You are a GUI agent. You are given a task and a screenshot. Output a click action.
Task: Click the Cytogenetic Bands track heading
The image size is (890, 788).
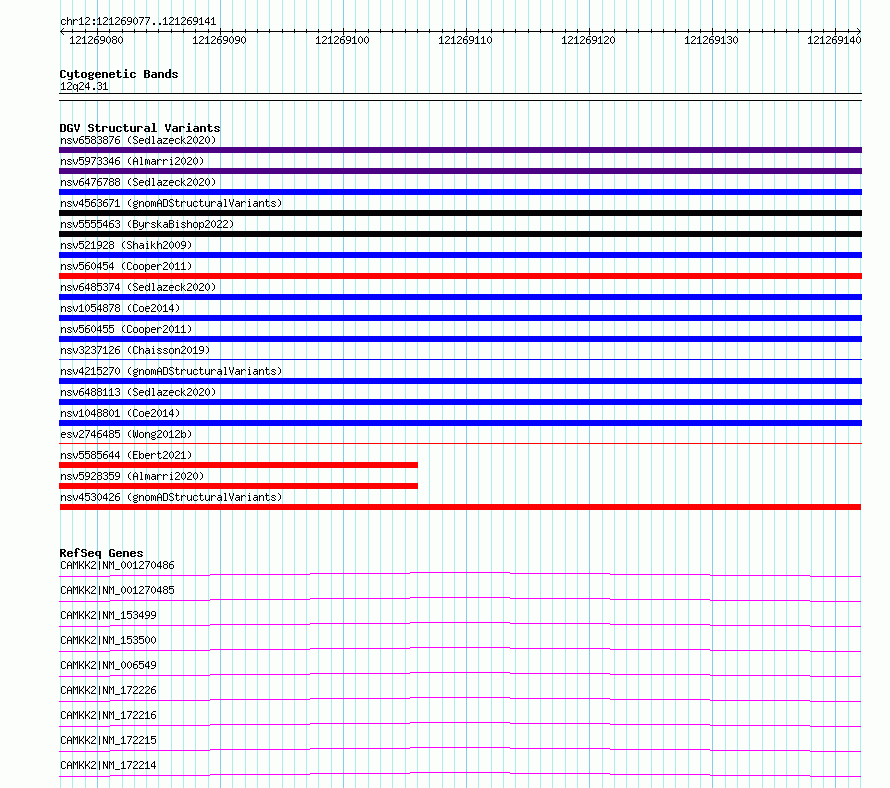click(x=119, y=74)
